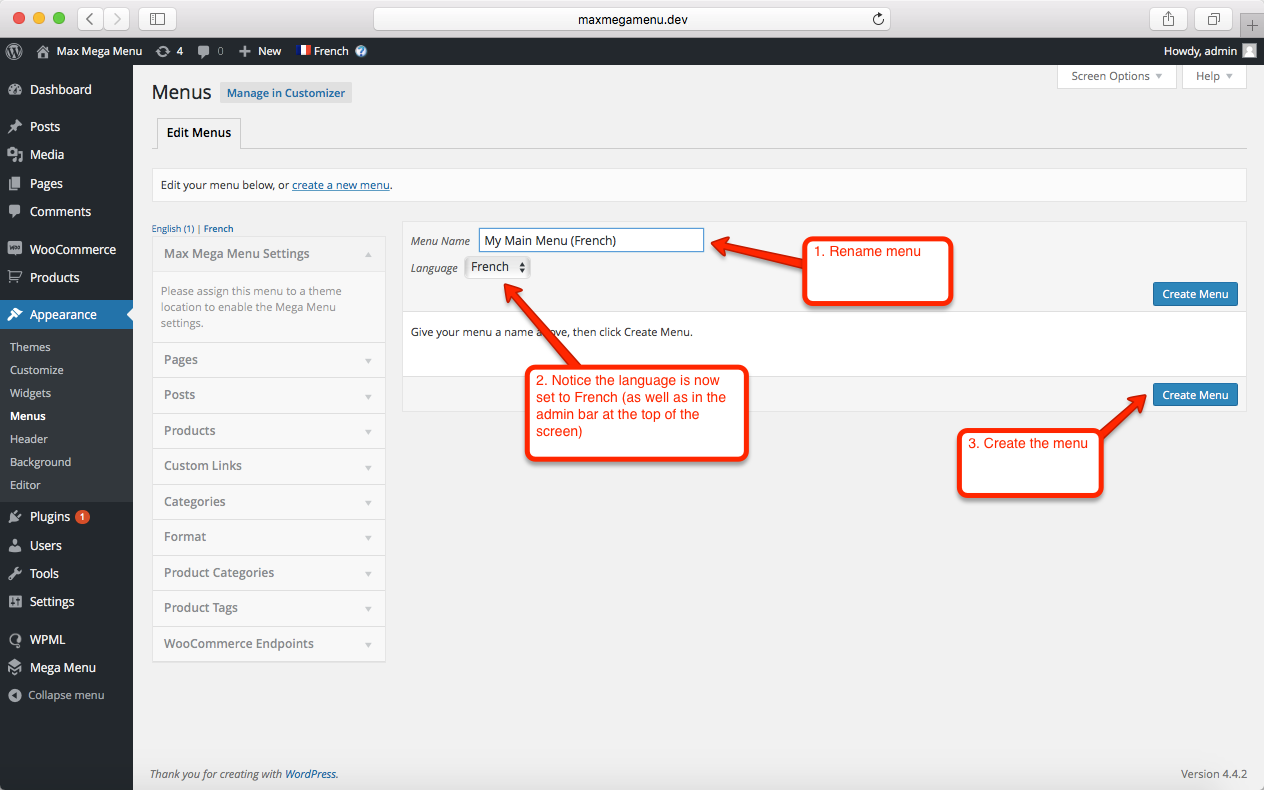Viewport: 1264px width, 790px height.
Task: Toggle Safari's sidebar button
Action: (x=157, y=19)
